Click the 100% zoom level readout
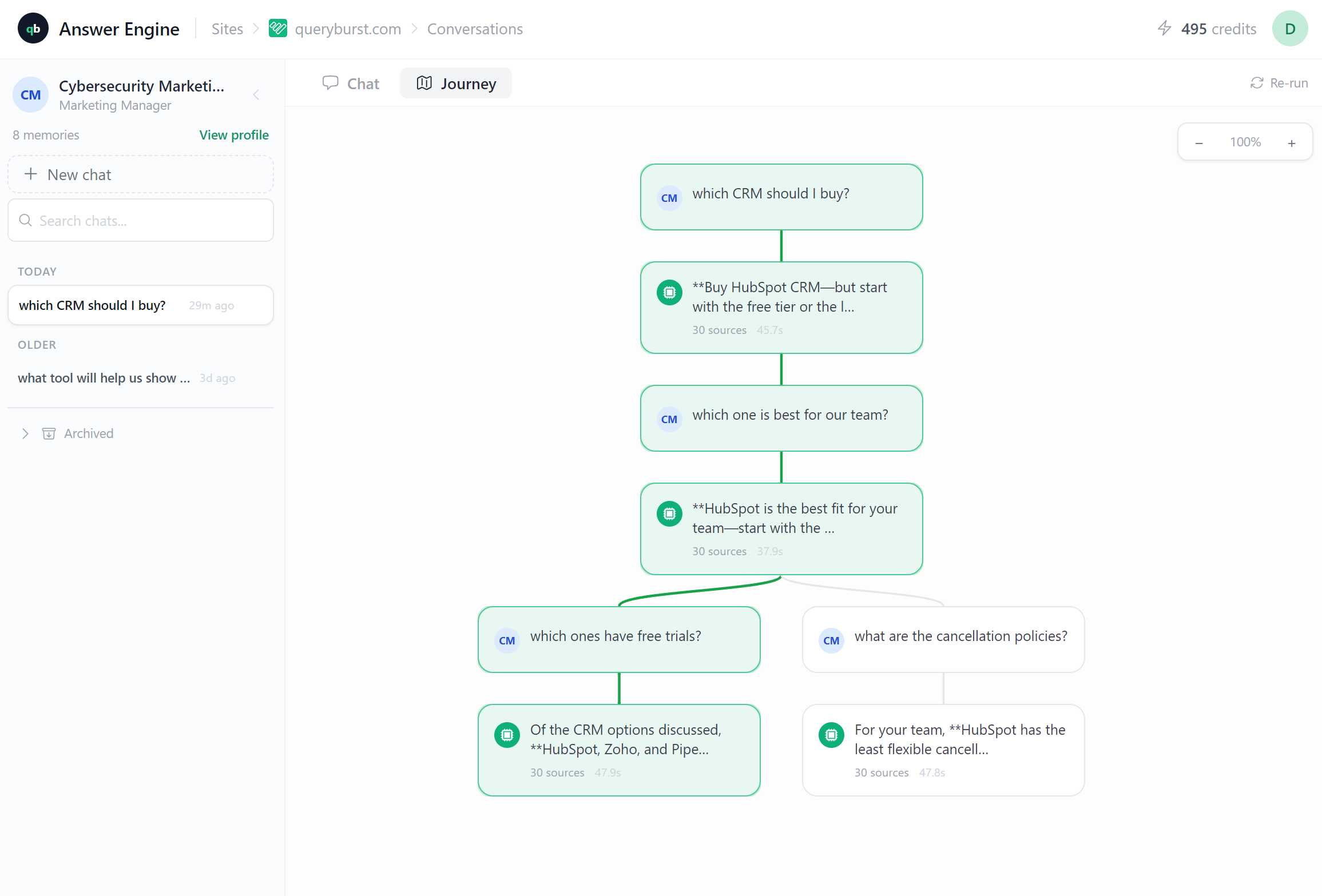 [x=1245, y=142]
